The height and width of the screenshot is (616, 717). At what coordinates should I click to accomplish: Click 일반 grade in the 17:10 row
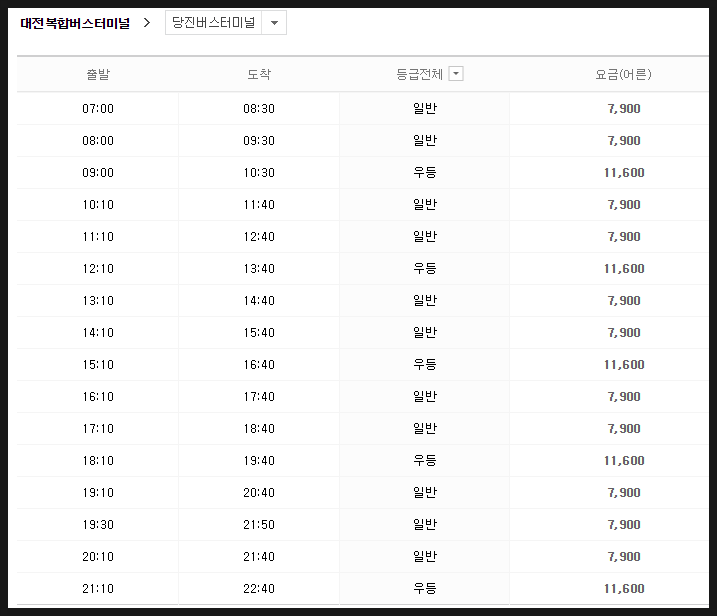425,429
